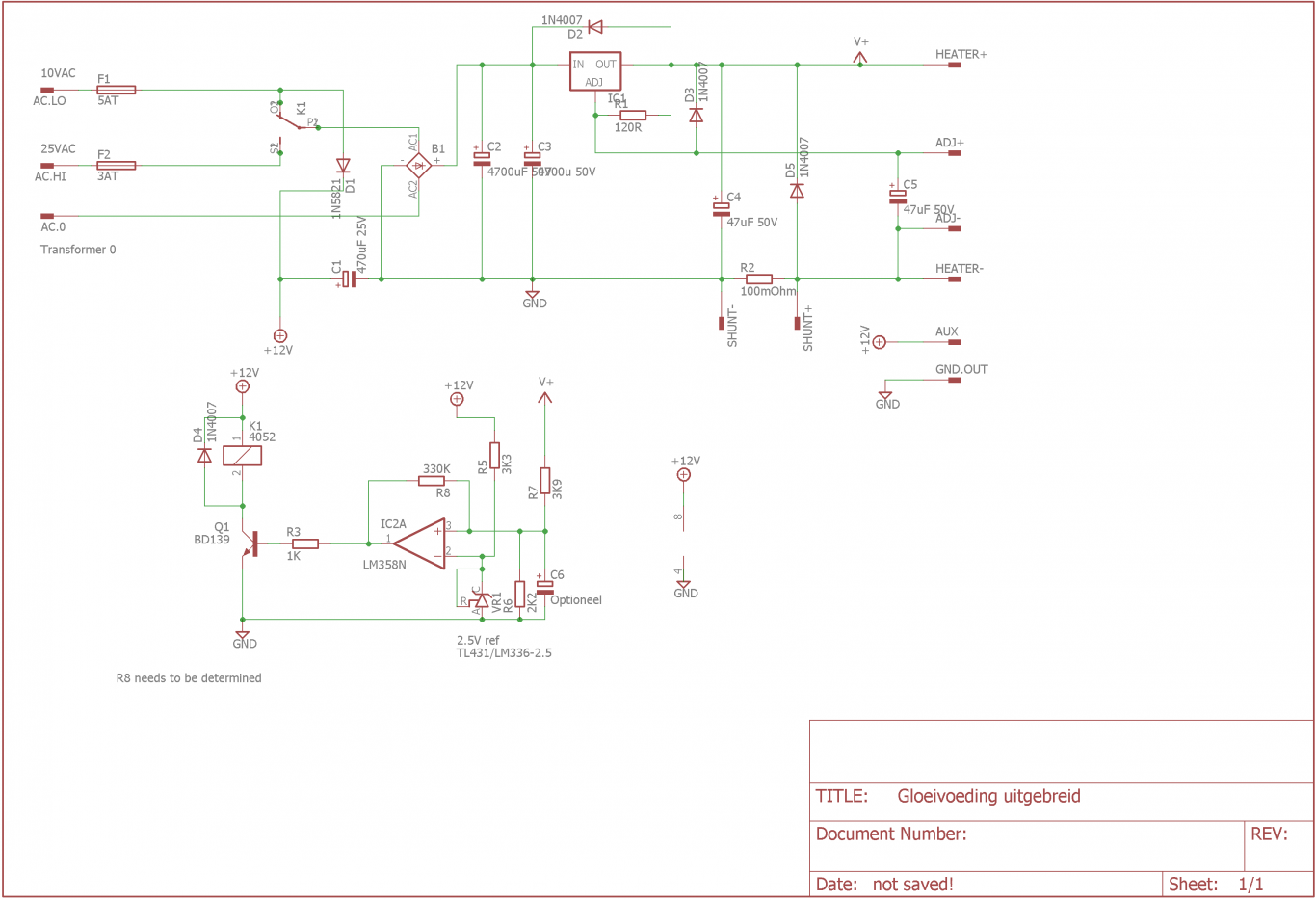Click the AUX +12V output terminal
This screenshot has width=1316, height=900.
pyautogui.click(x=954, y=342)
